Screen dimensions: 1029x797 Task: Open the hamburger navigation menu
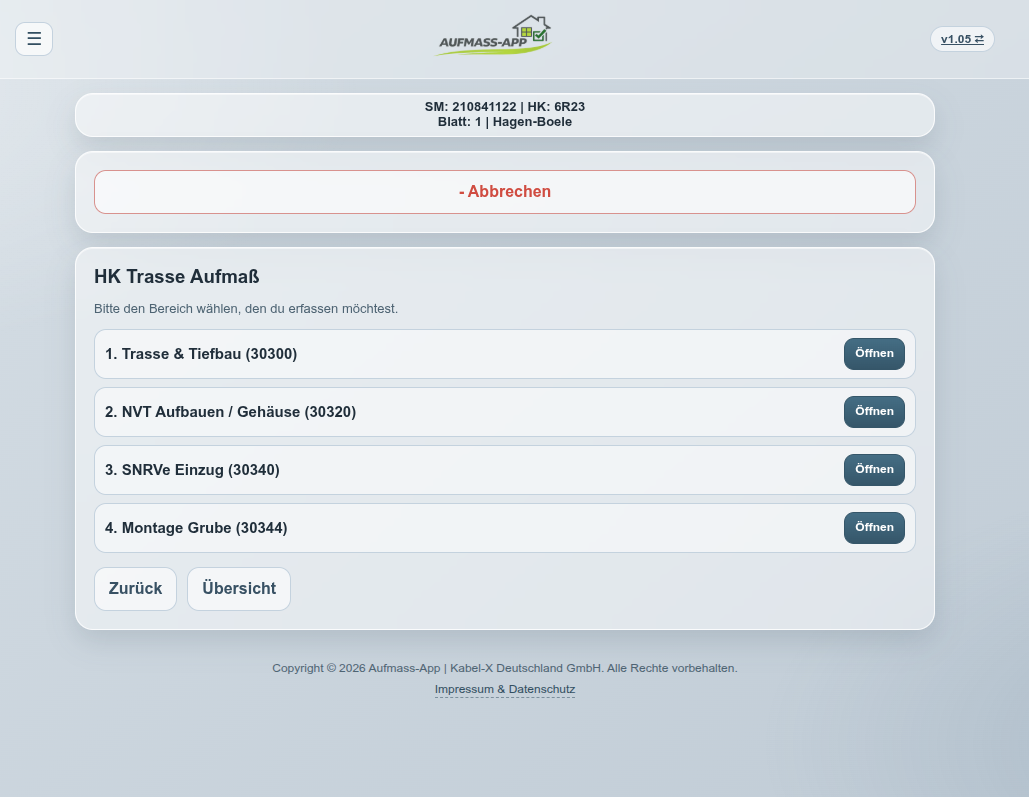34,39
